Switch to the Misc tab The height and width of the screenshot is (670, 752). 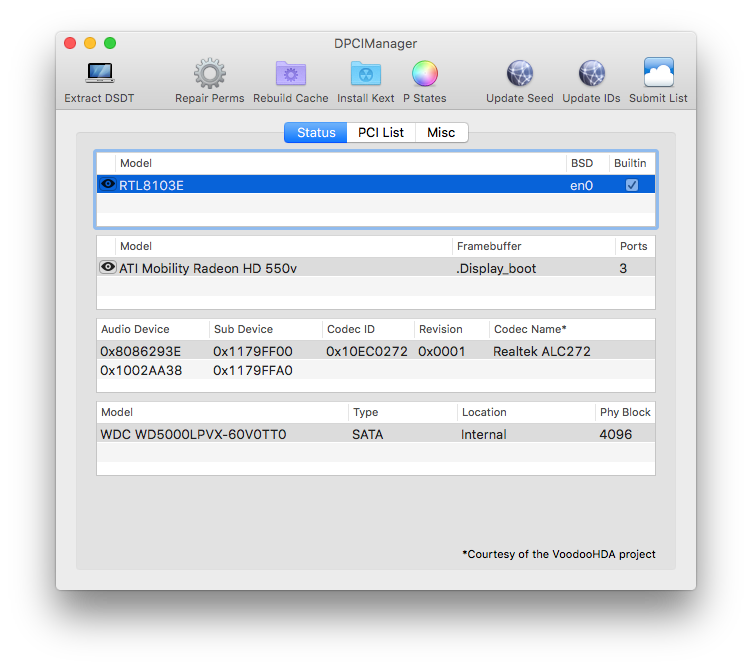[441, 132]
